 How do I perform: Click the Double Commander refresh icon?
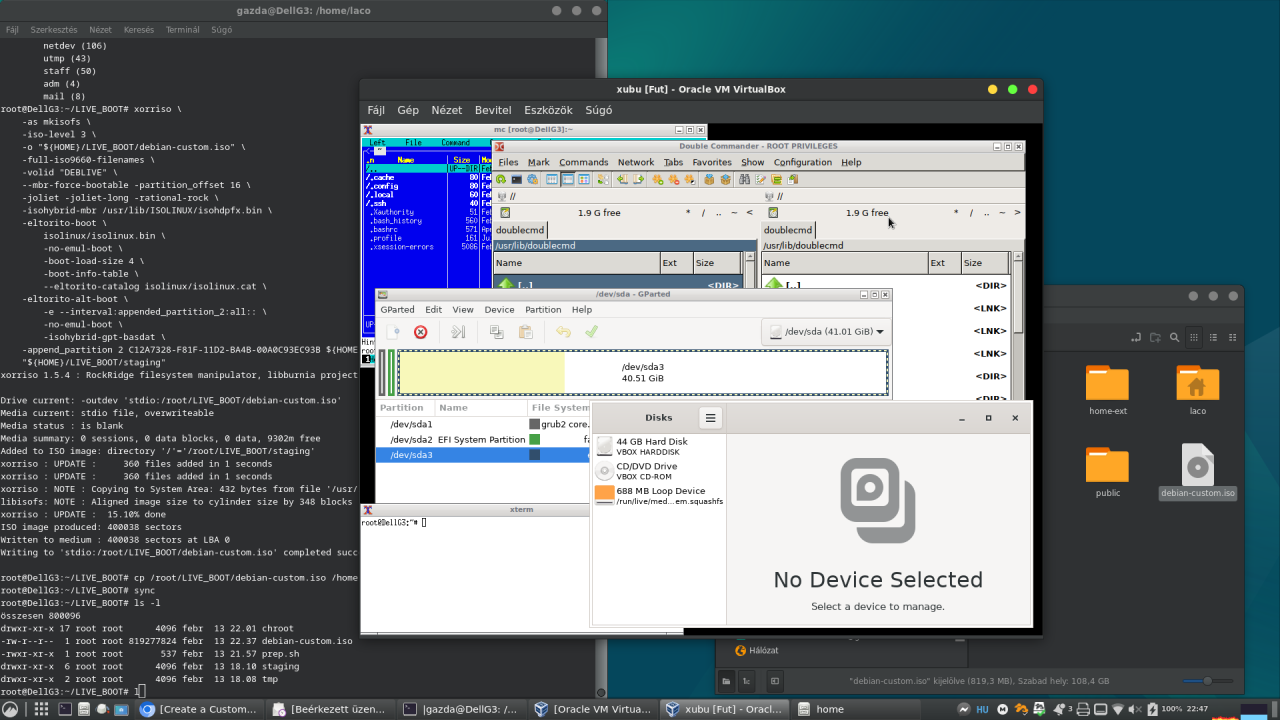[x=501, y=180]
